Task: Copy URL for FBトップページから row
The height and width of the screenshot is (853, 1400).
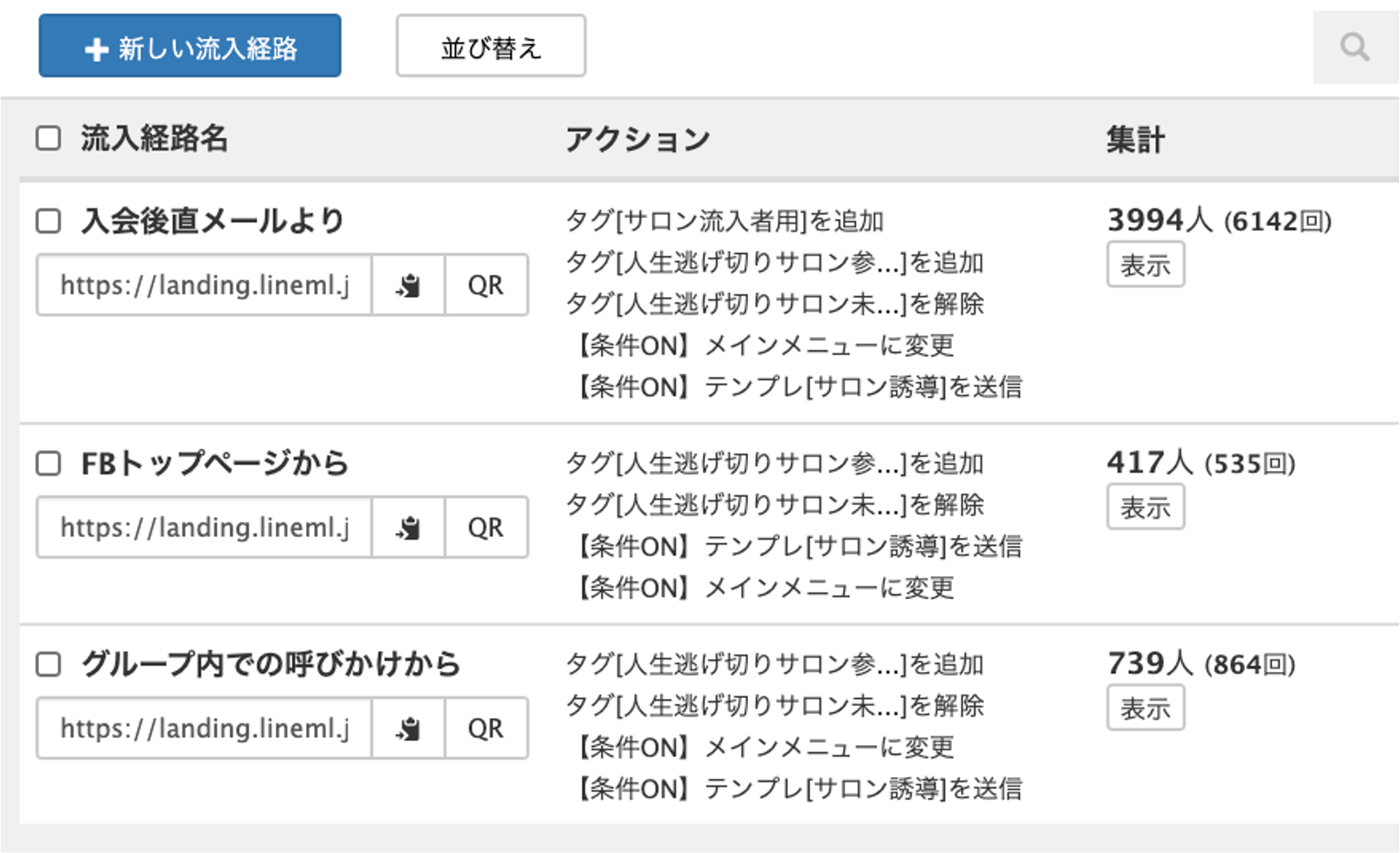Action: point(409,527)
